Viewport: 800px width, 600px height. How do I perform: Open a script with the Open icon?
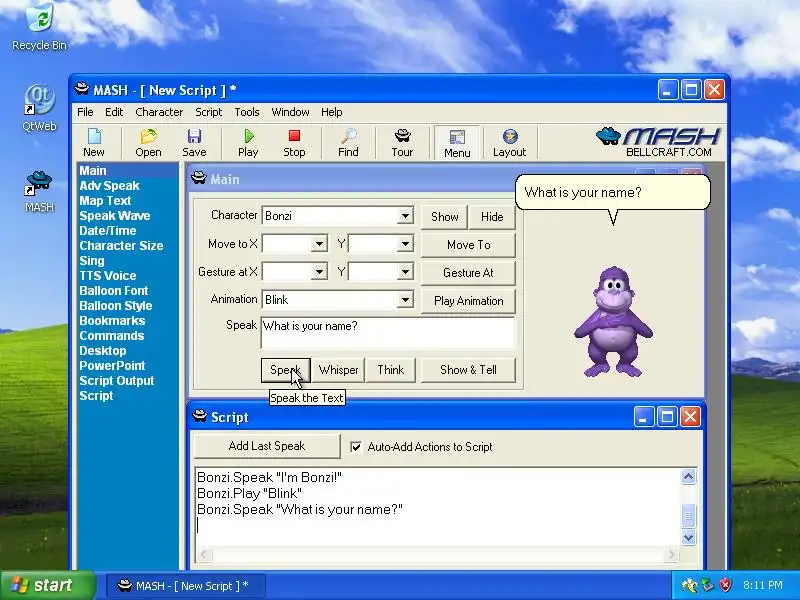click(x=148, y=143)
